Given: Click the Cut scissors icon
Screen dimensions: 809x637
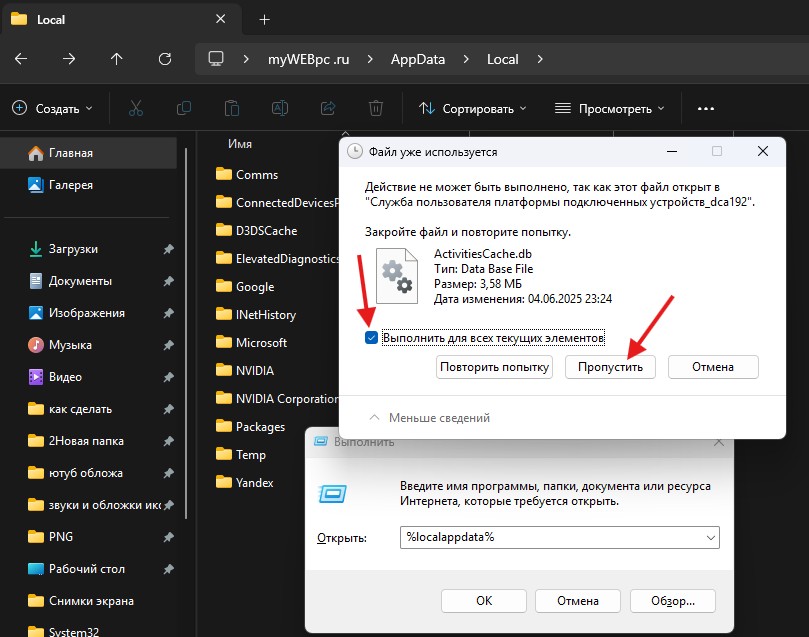Looking at the screenshot, I should (136, 108).
